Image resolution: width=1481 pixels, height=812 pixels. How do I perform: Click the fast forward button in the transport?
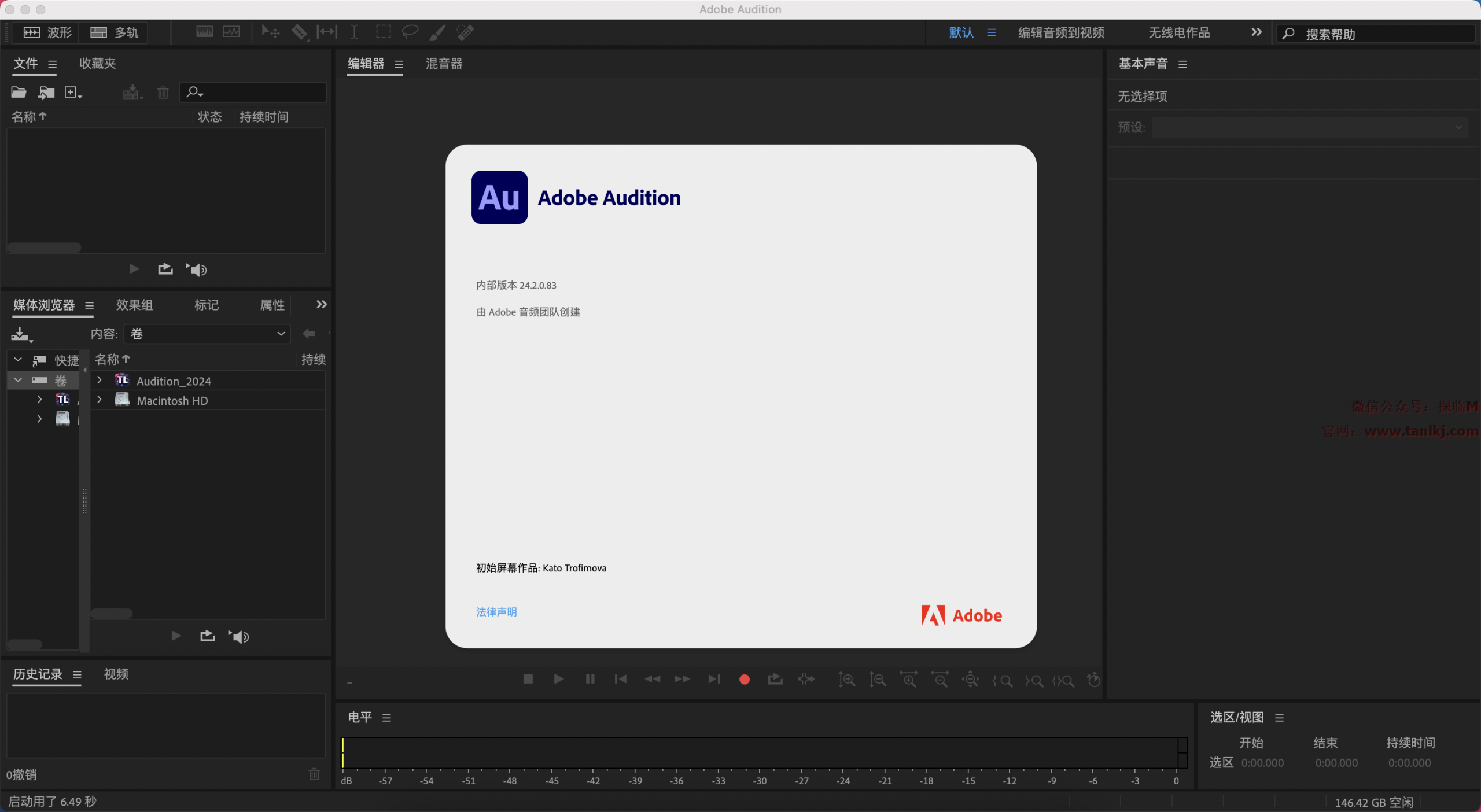pos(683,679)
